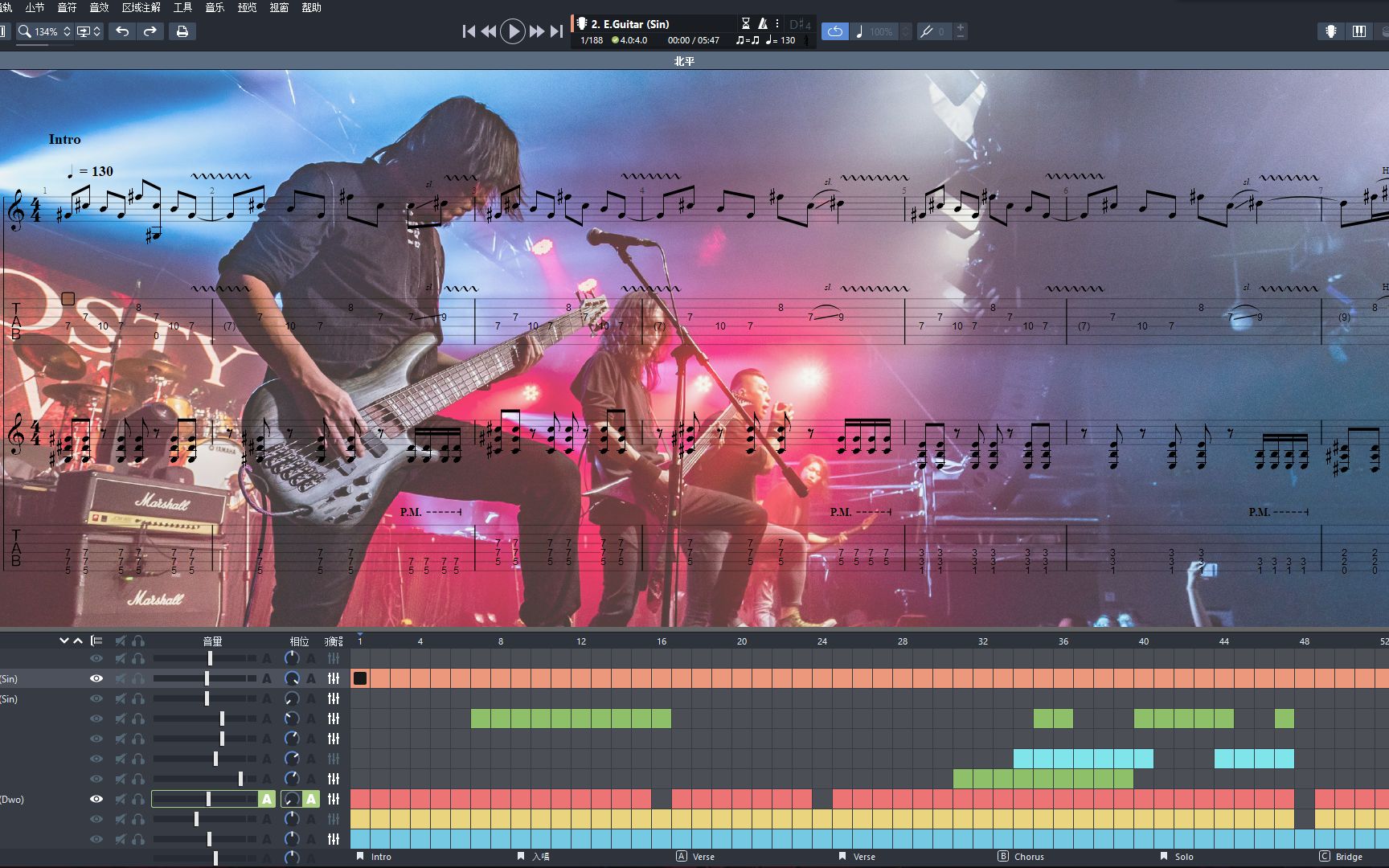Viewport: 1389px width, 868px height.
Task: Jump to the Intro section marker
Action: pos(374,857)
